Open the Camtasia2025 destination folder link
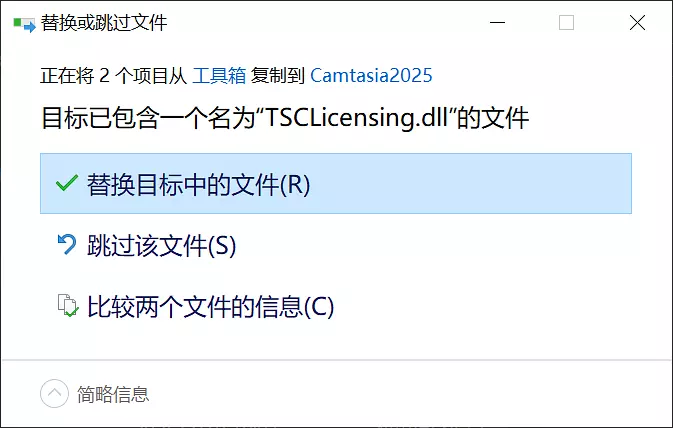Image resolution: width=673 pixels, height=428 pixels. click(371, 76)
